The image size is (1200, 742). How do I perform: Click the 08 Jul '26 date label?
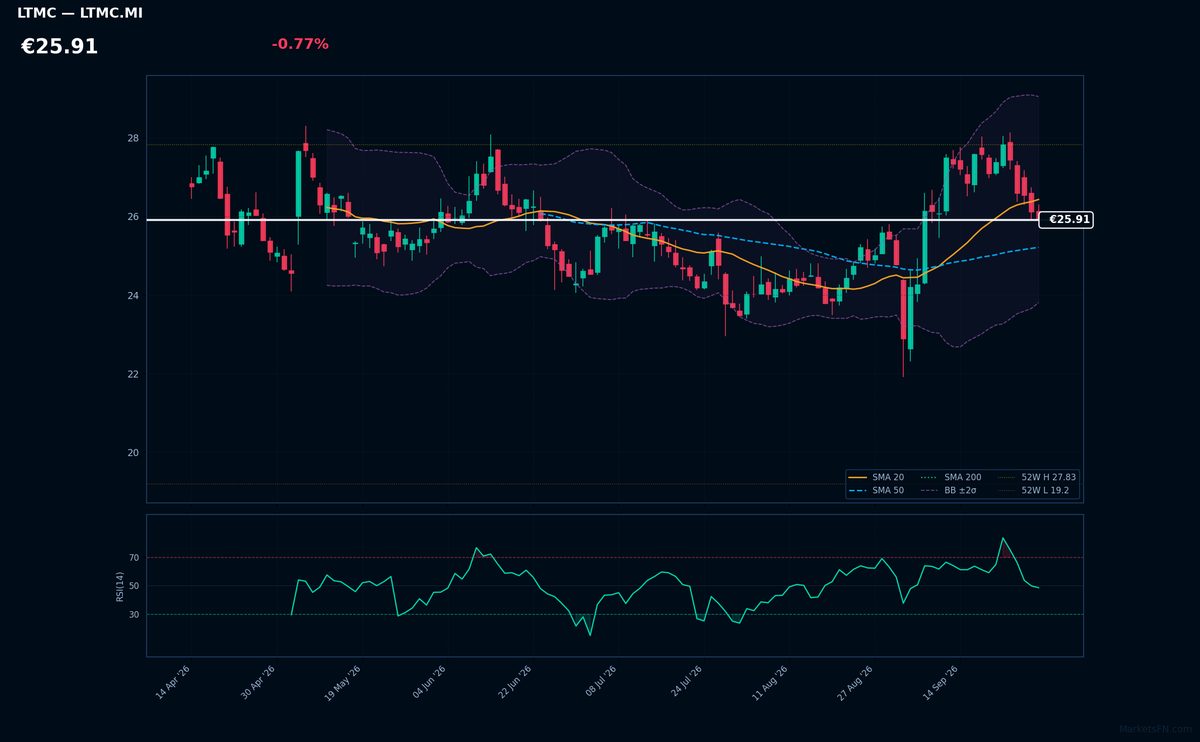[602, 682]
